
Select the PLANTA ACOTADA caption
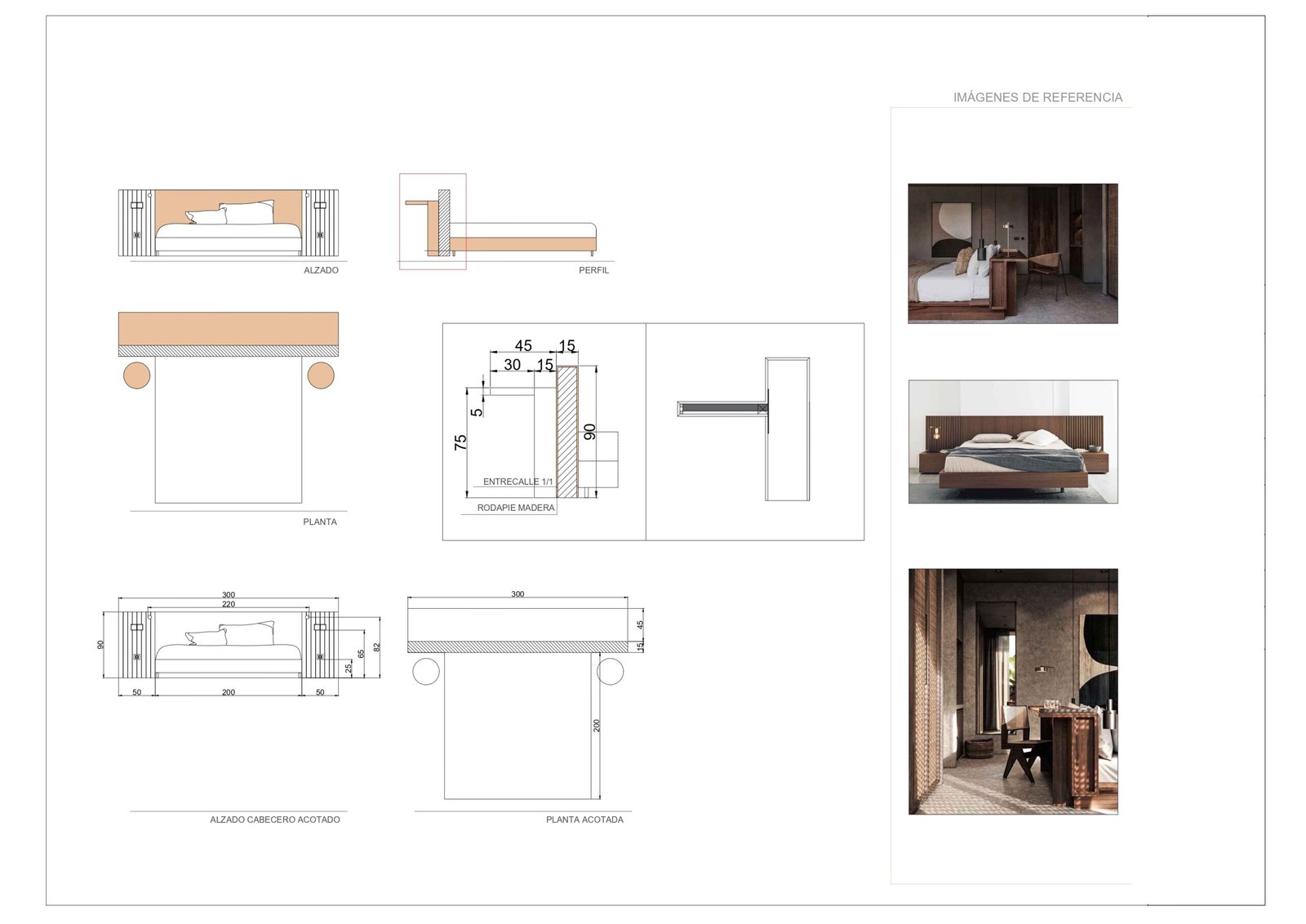(x=584, y=820)
